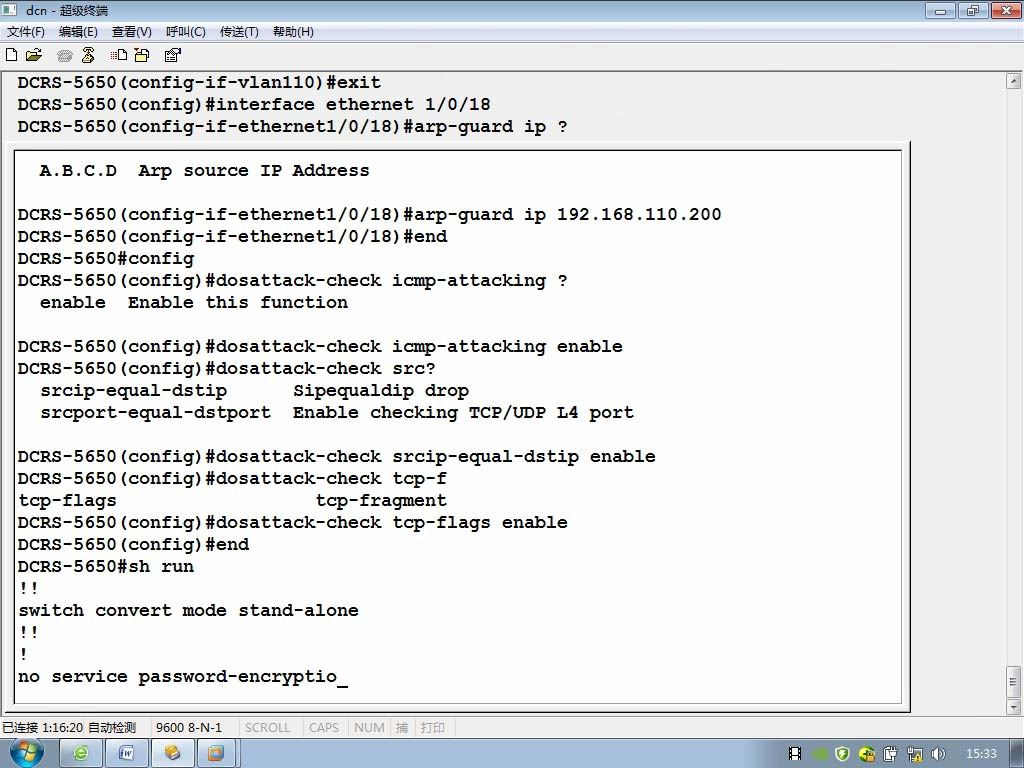The width and height of the screenshot is (1024, 768).
Task: Open the 传送(T) menu
Action: pos(240,32)
